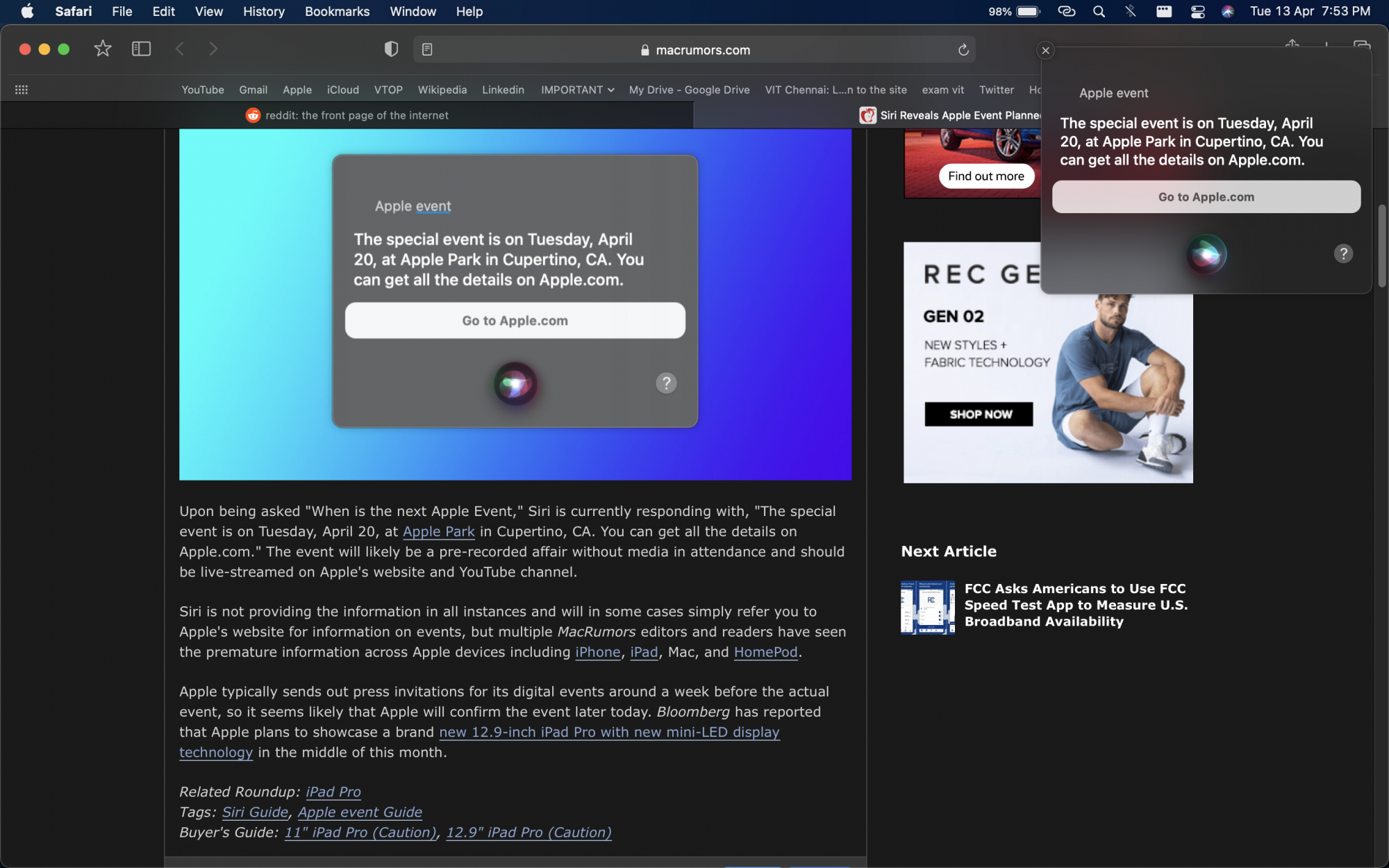Click the Siri orb in Siri panel

click(1206, 254)
